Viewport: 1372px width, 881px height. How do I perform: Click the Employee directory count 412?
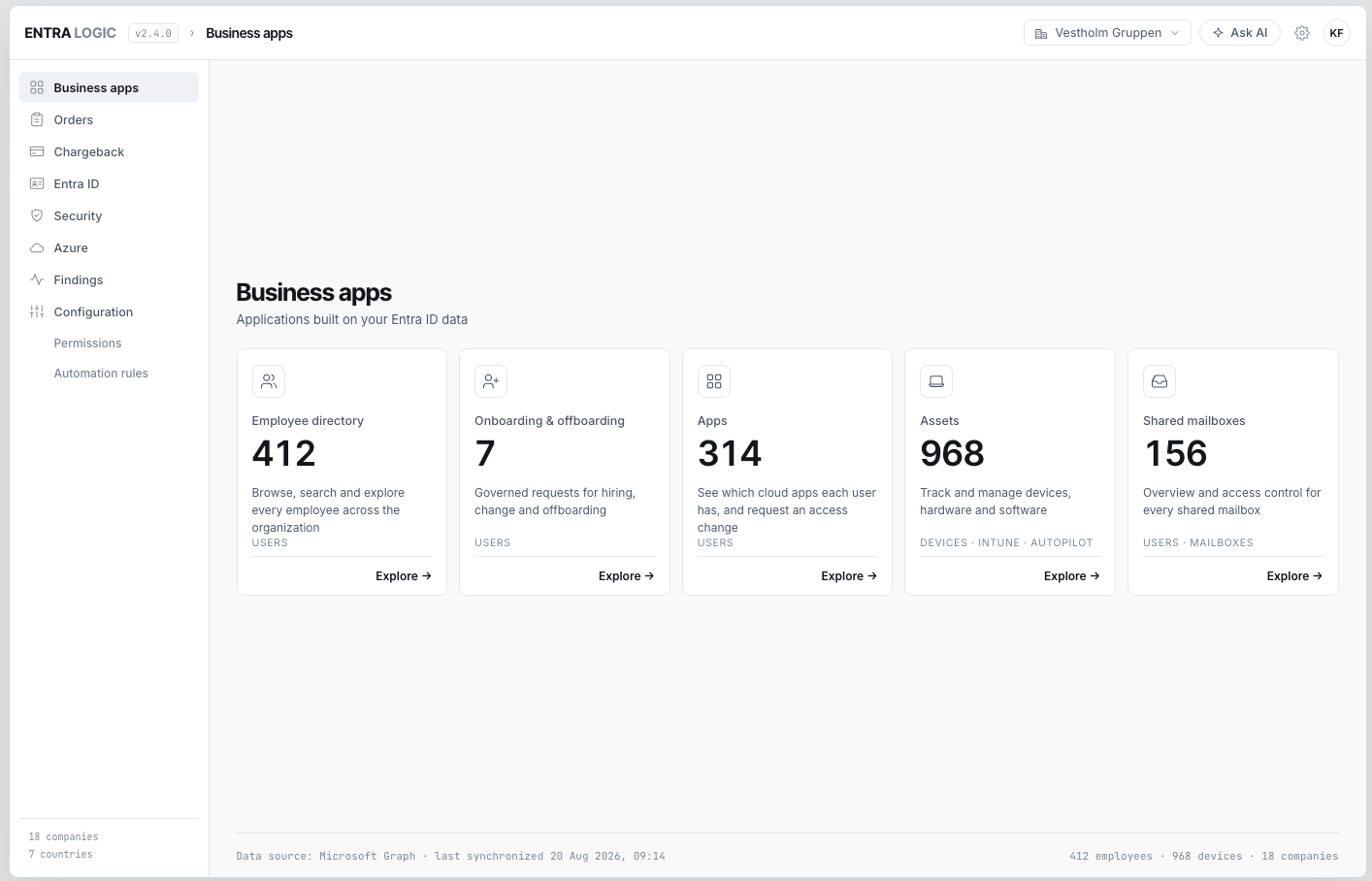(x=284, y=453)
